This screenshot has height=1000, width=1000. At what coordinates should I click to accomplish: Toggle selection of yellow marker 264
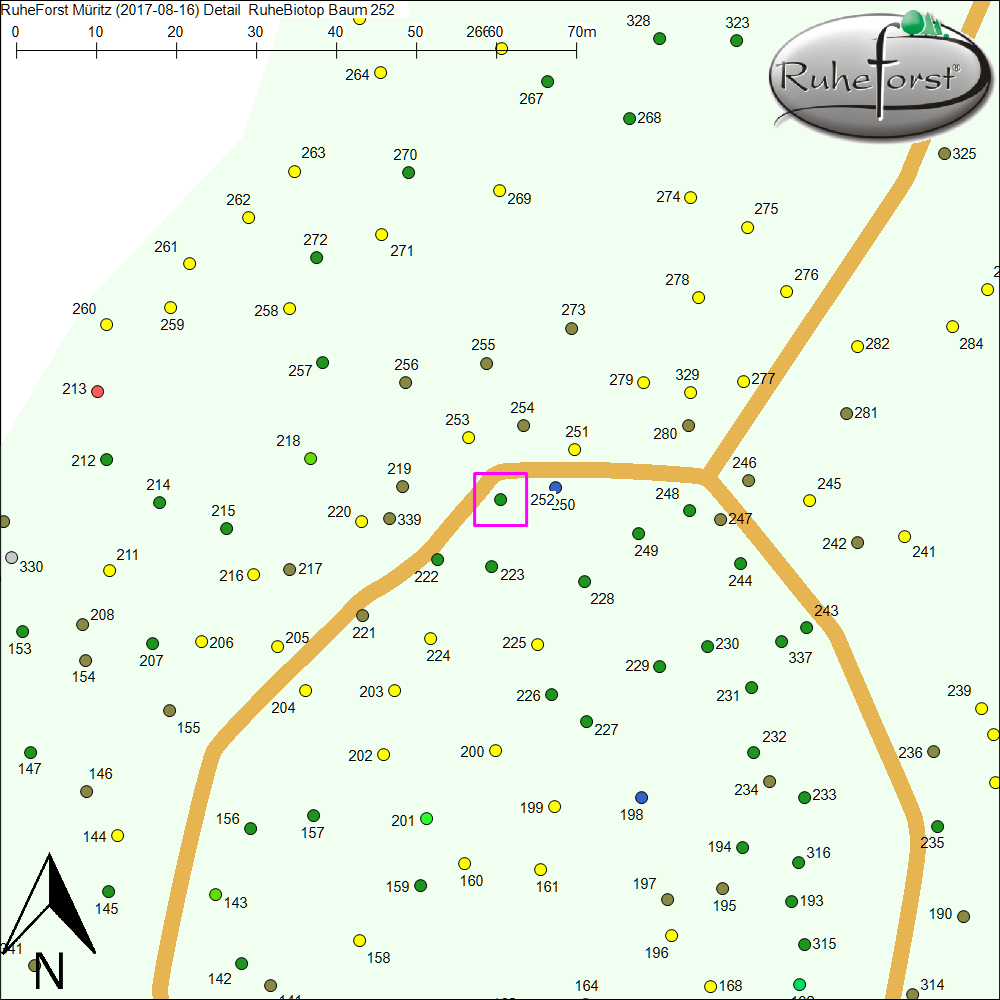[380, 73]
